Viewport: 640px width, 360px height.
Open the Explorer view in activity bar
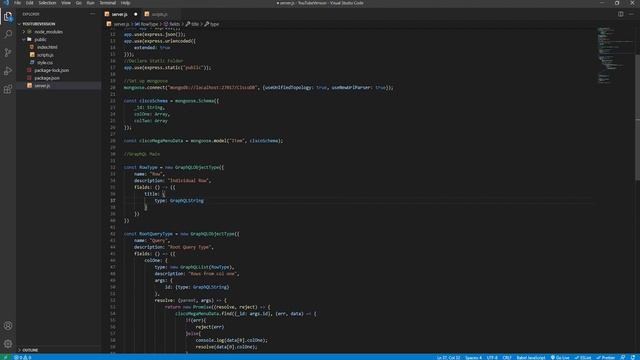(8, 16)
